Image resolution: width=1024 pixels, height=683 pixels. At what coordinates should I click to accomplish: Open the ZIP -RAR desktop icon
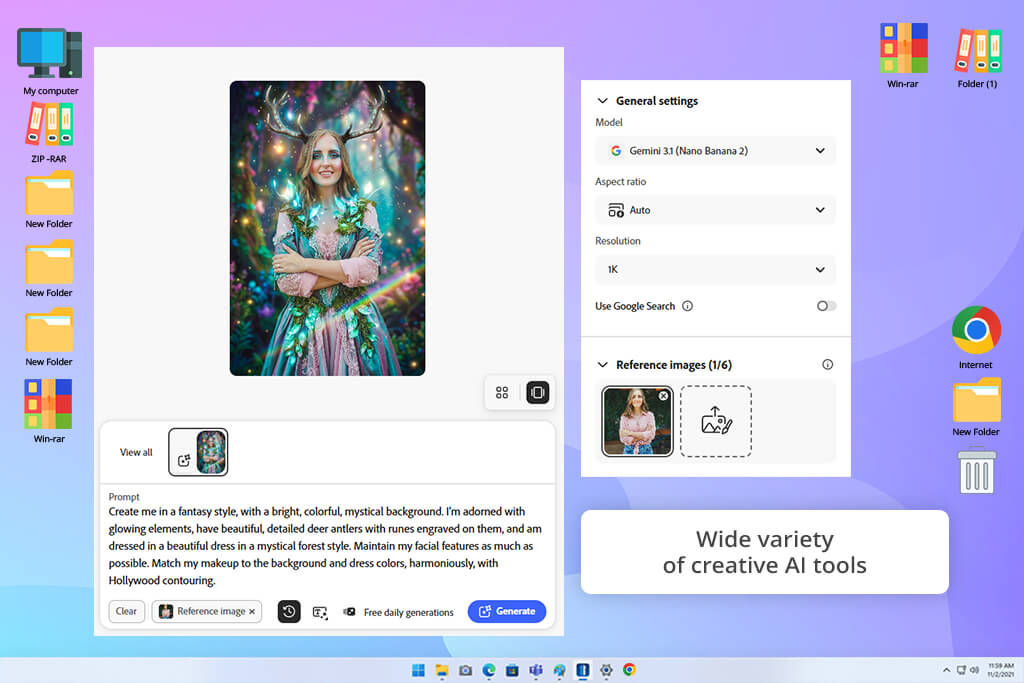click(x=49, y=133)
